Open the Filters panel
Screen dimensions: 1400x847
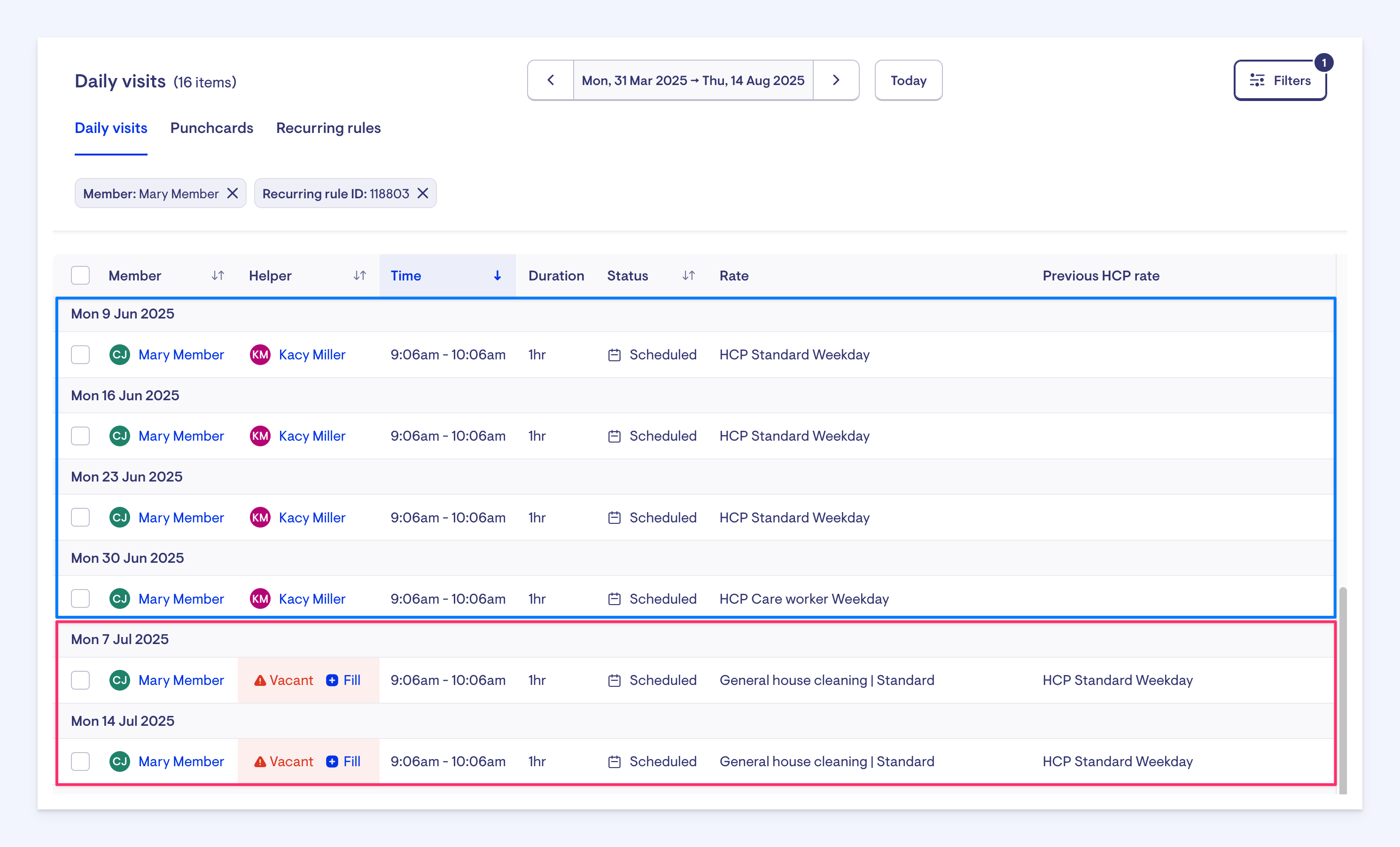pos(1280,80)
